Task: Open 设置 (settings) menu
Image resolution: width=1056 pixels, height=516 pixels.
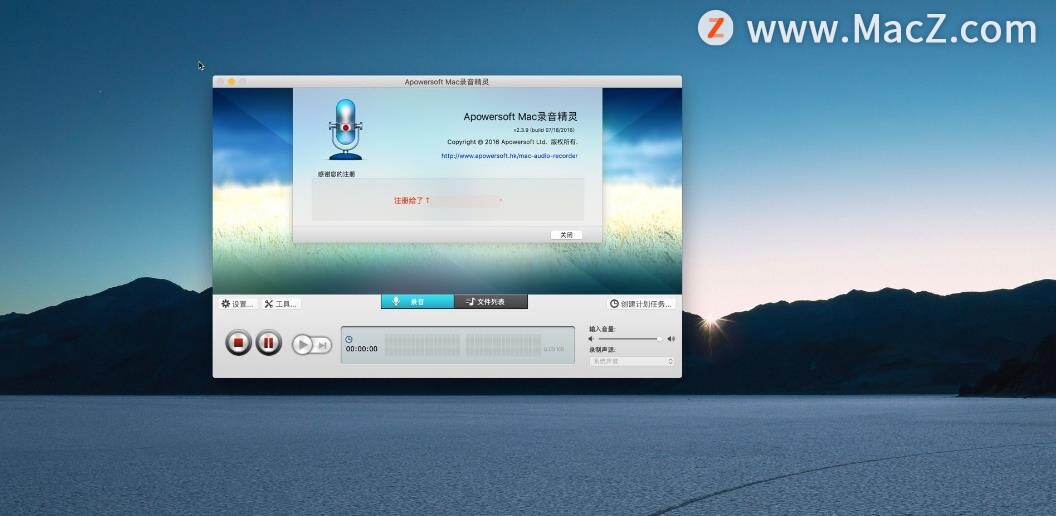Action: 238,304
